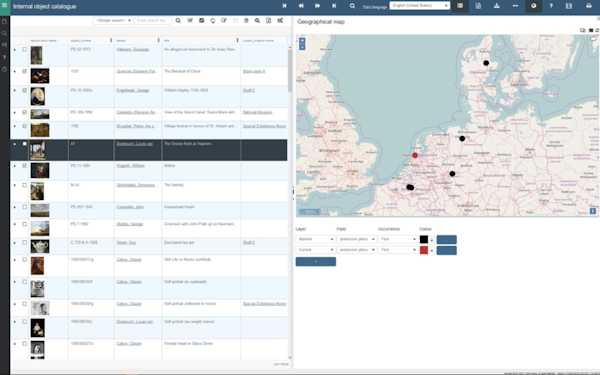
Task: Click the tea pot thumbnail image
Action: [40, 246]
